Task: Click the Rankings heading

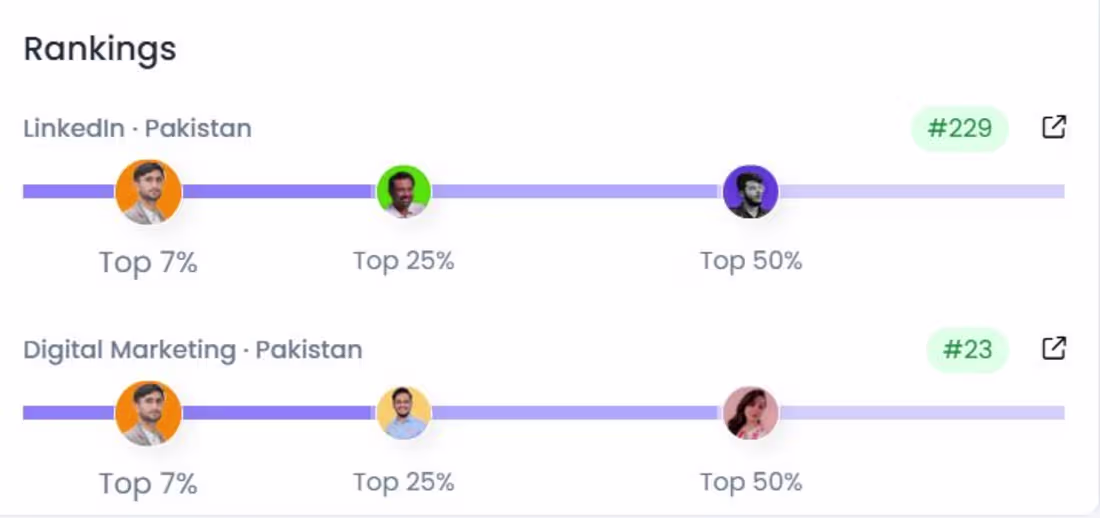Action: pos(100,49)
